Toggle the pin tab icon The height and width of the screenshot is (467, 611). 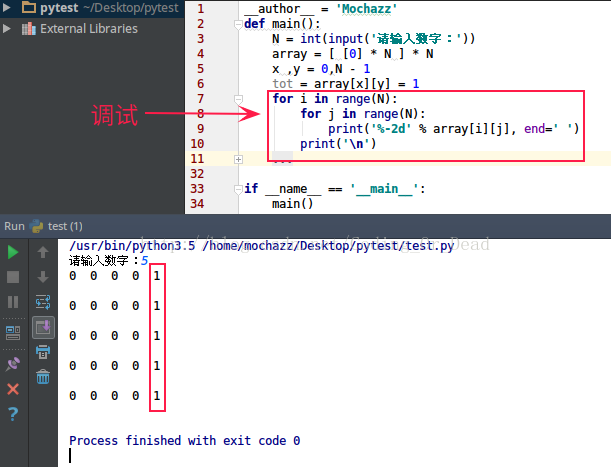(x=13, y=364)
